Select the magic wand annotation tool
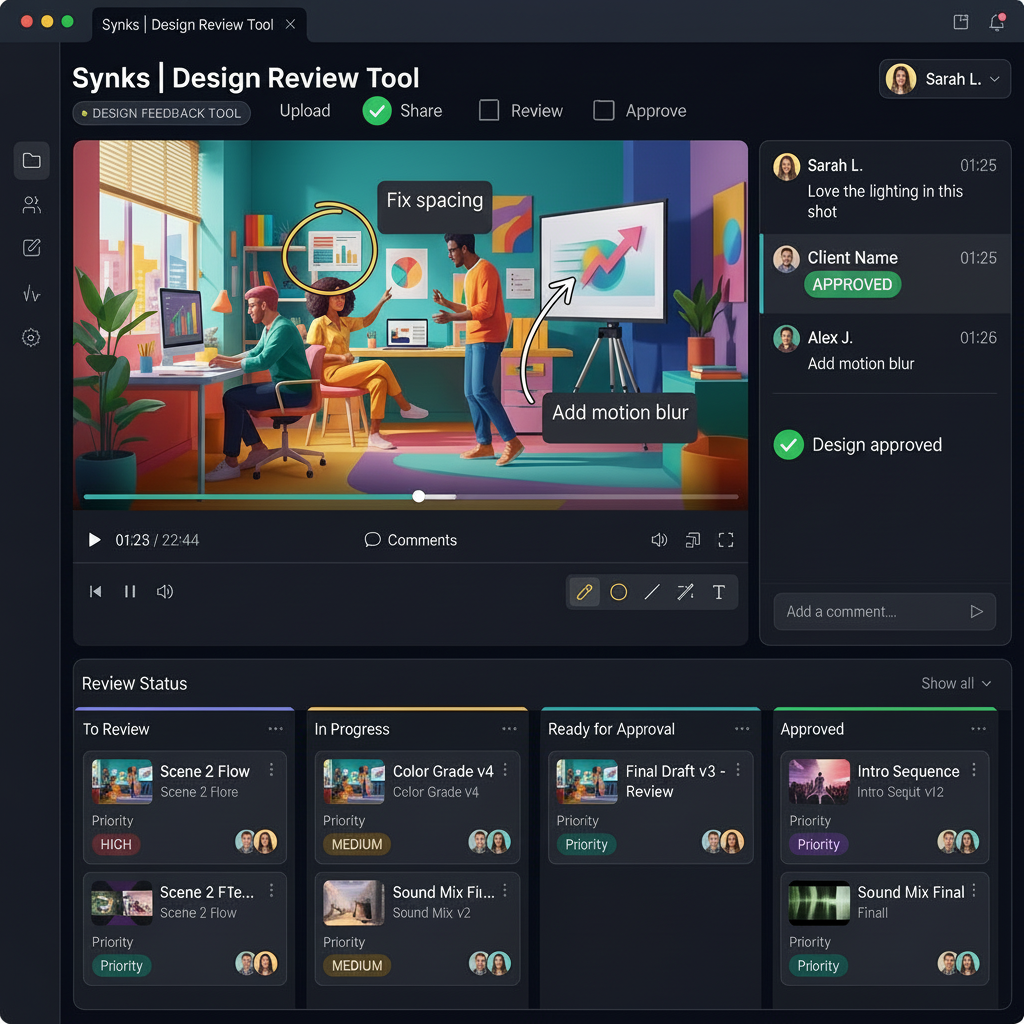 (685, 592)
